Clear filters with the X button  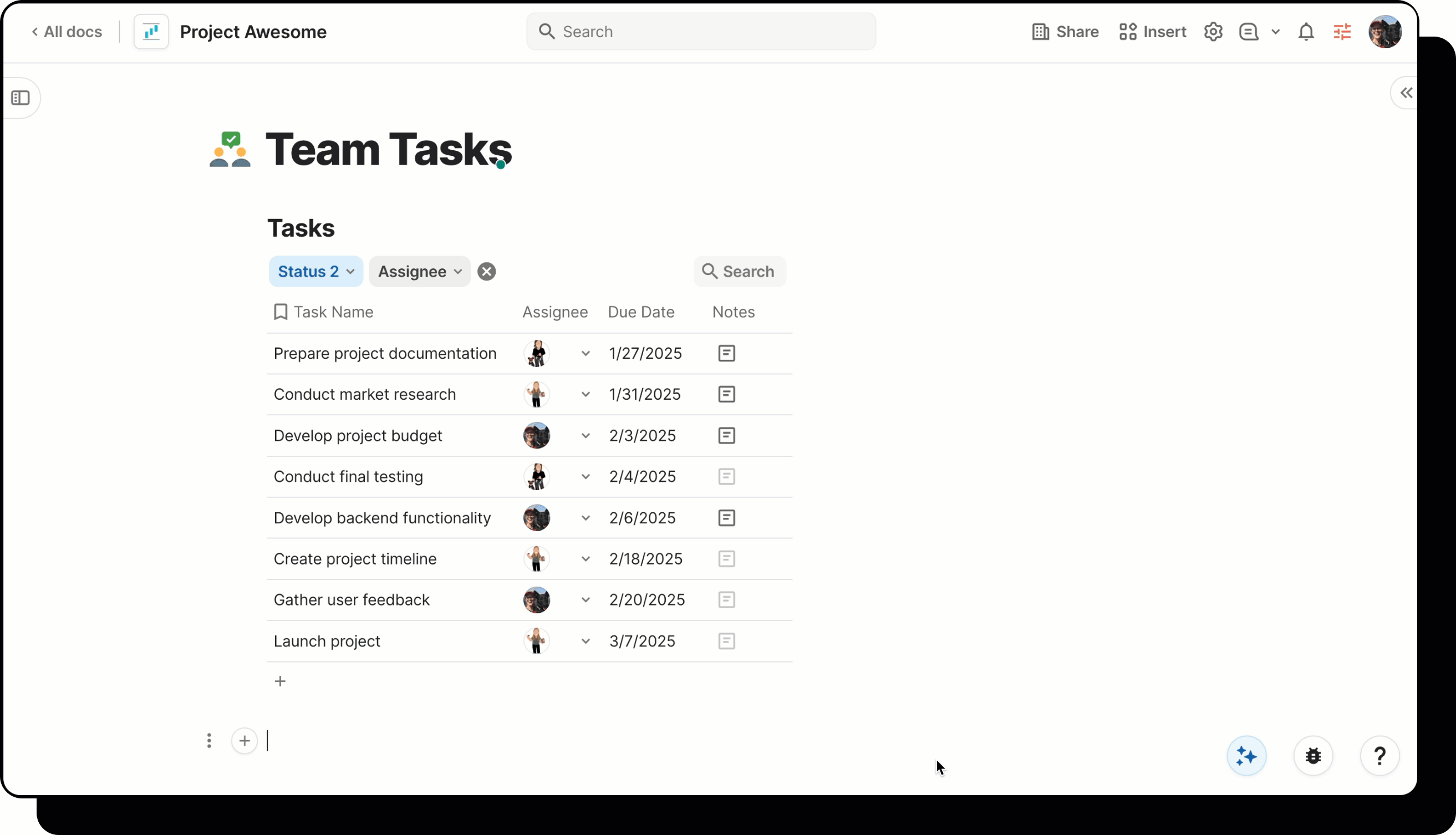[x=486, y=271]
